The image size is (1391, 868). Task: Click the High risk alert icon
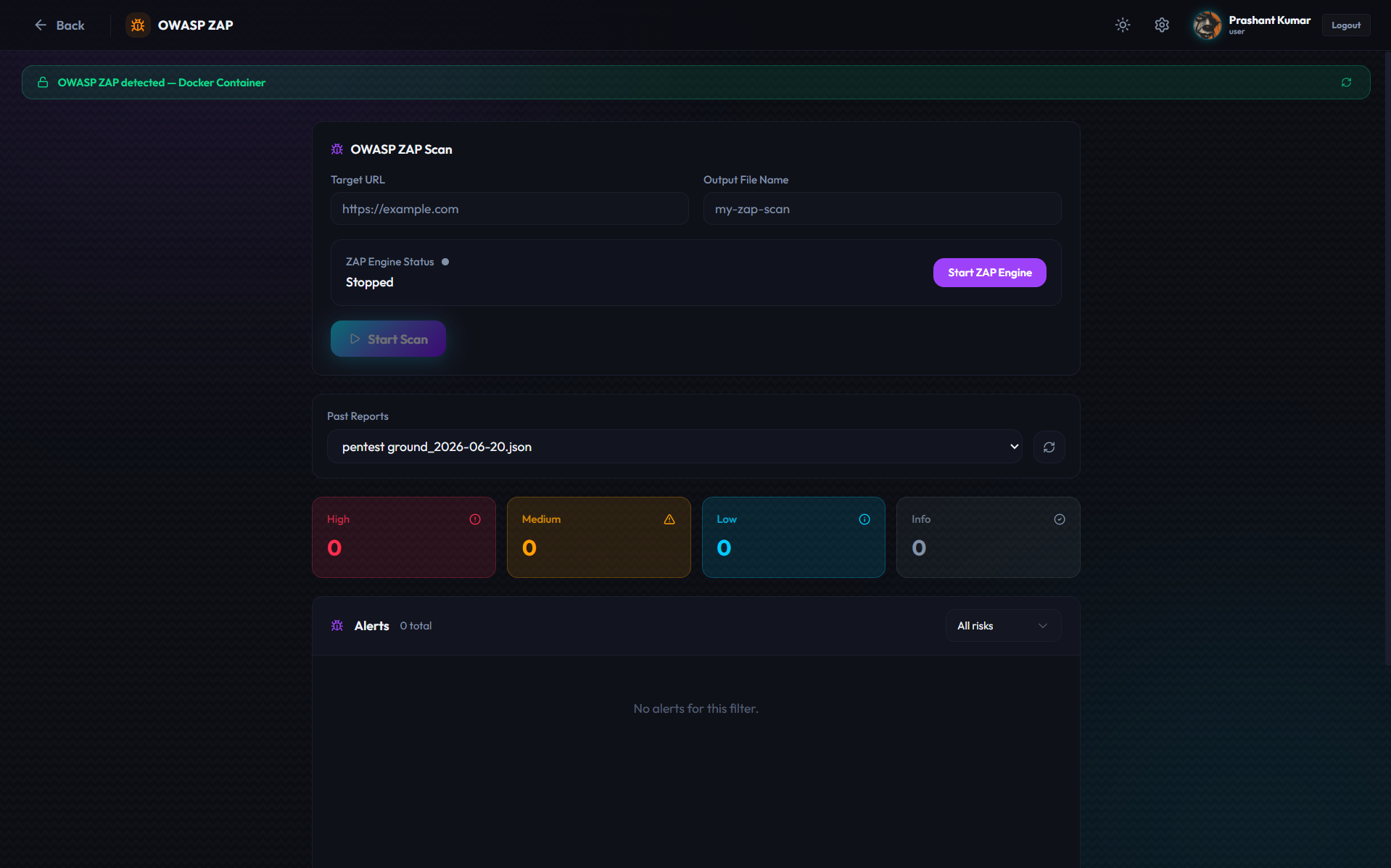475,519
